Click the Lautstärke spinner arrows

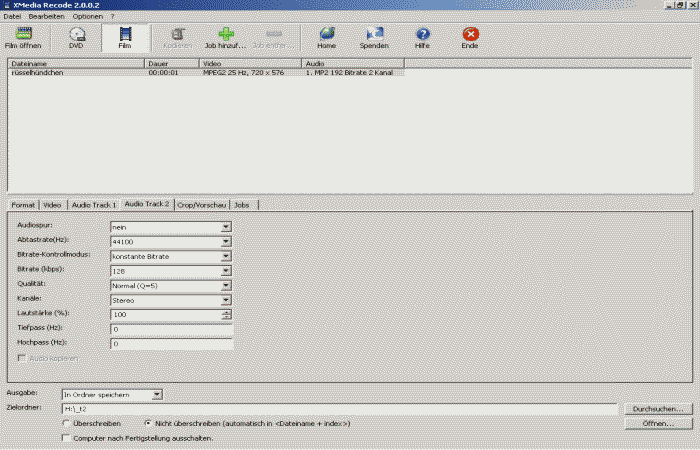(227, 315)
